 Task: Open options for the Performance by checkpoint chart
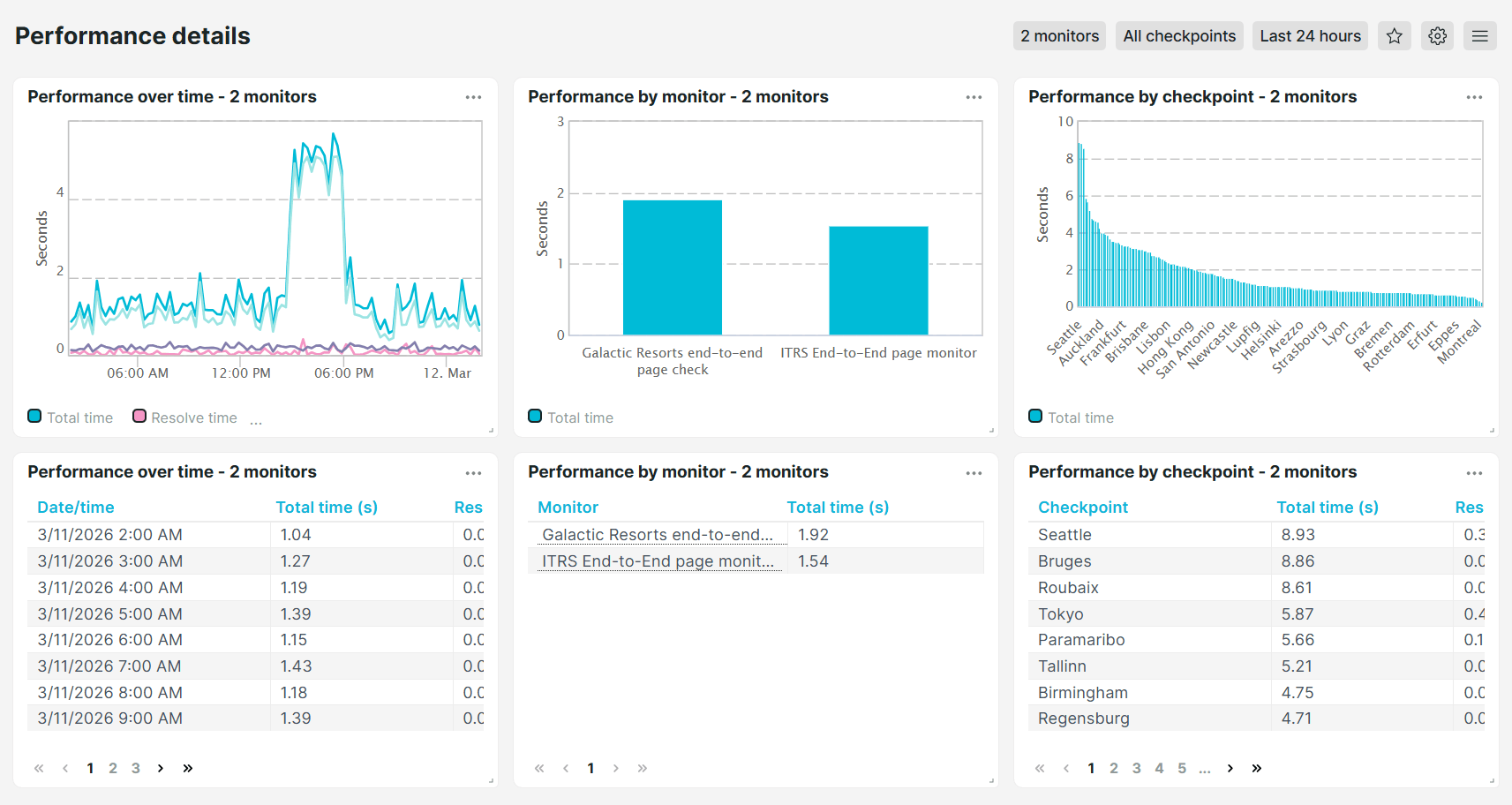click(1474, 97)
